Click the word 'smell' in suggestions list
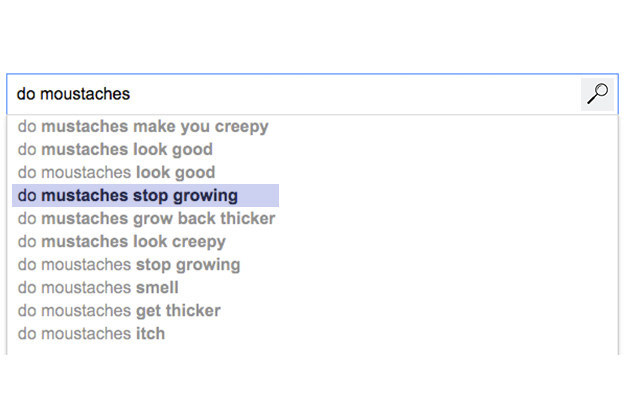The width and height of the screenshot is (625, 420). (157, 288)
